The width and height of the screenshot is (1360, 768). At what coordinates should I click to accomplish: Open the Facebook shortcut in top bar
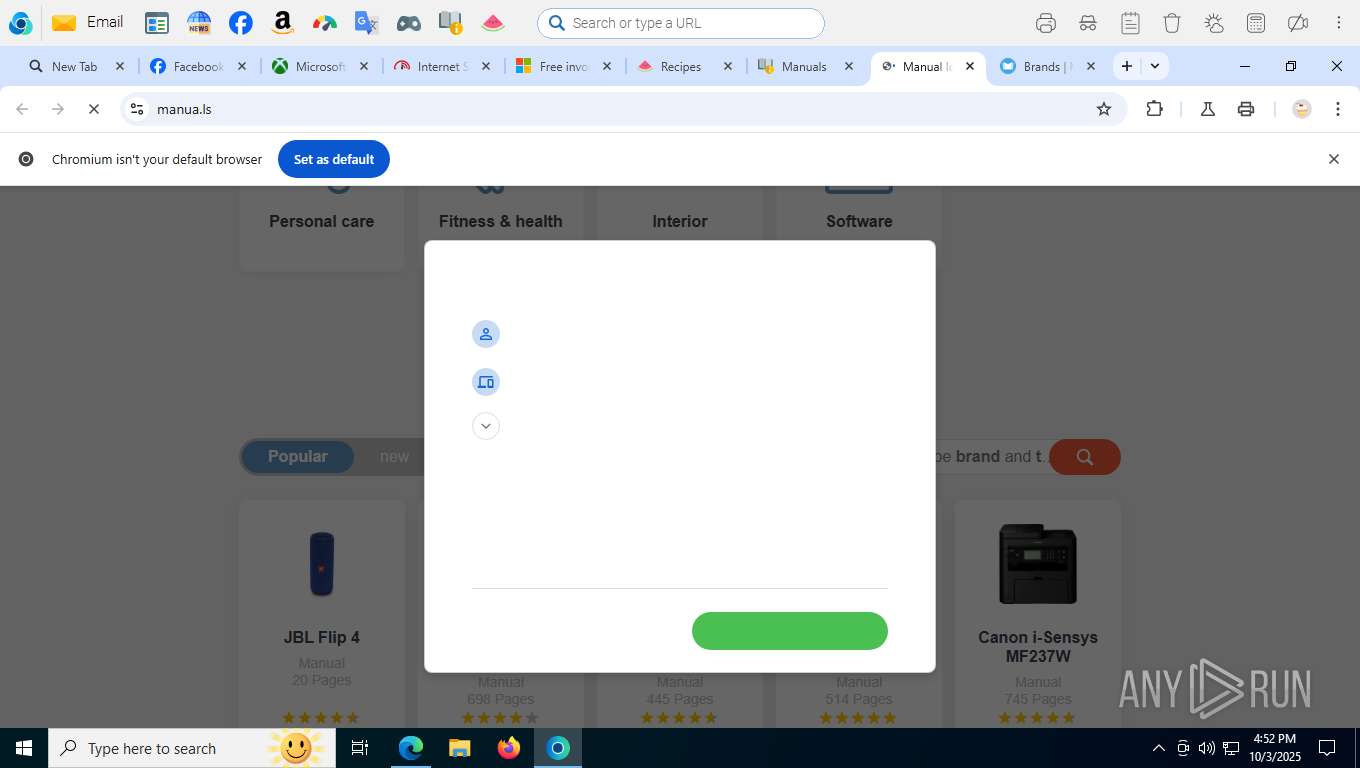click(241, 23)
